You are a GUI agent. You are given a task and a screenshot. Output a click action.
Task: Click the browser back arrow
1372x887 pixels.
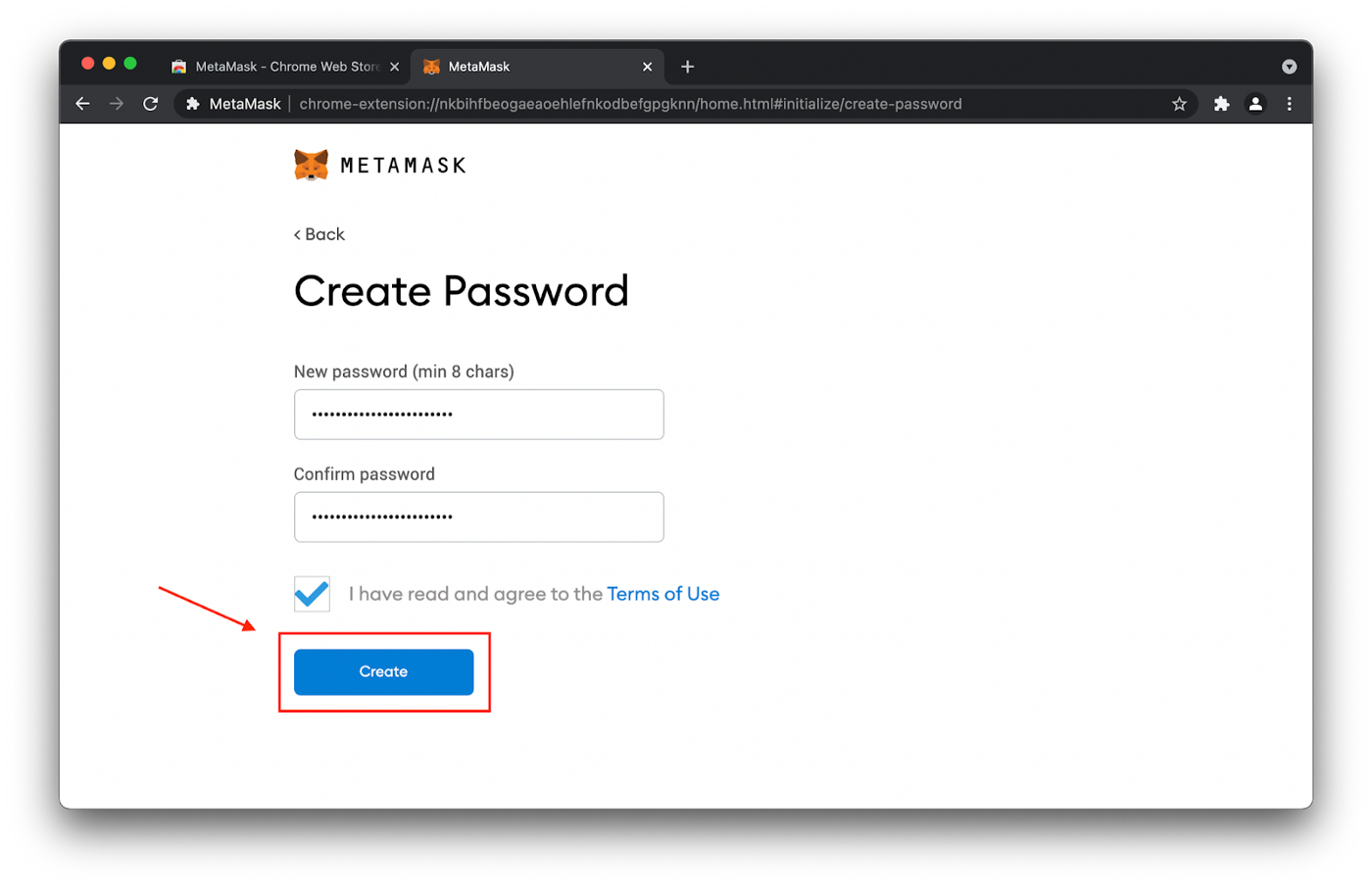point(82,104)
